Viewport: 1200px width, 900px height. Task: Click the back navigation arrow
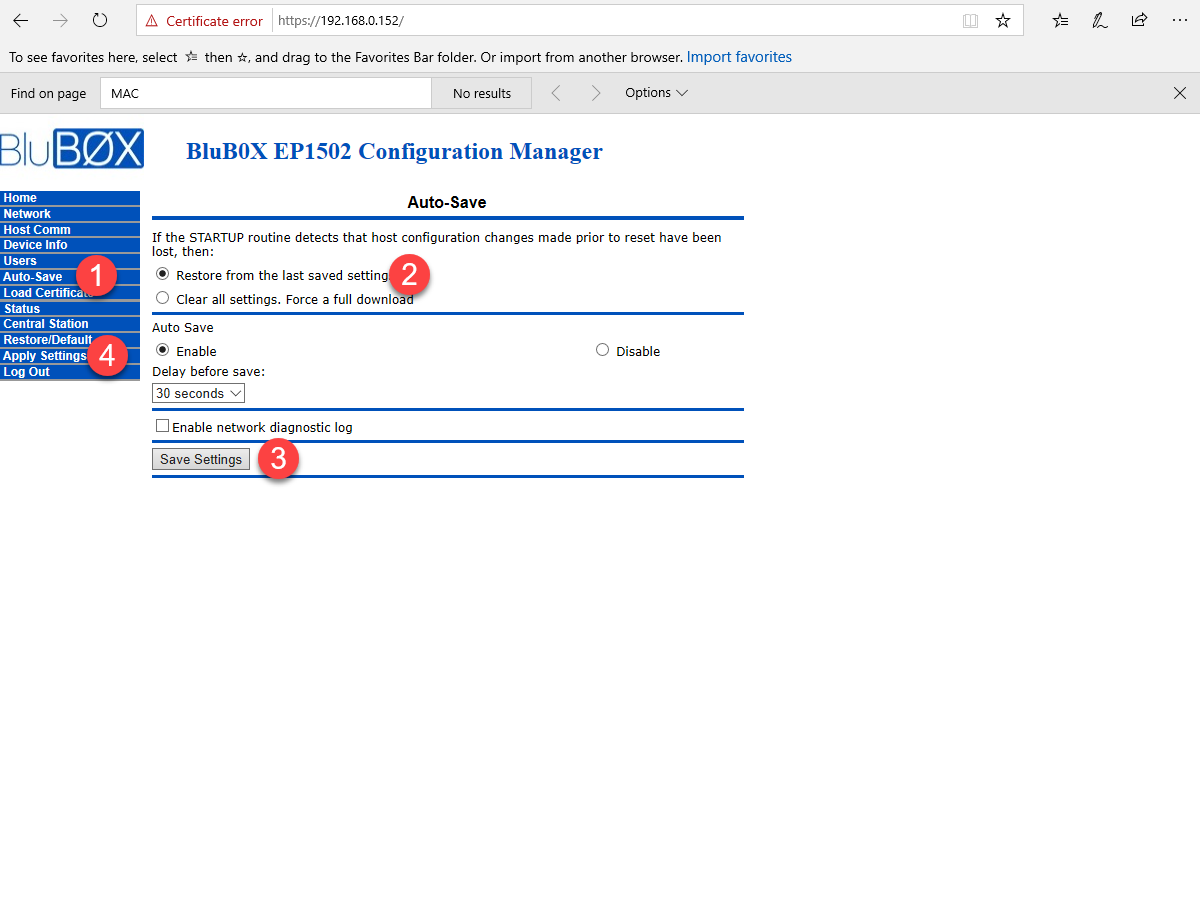coord(20,20)
